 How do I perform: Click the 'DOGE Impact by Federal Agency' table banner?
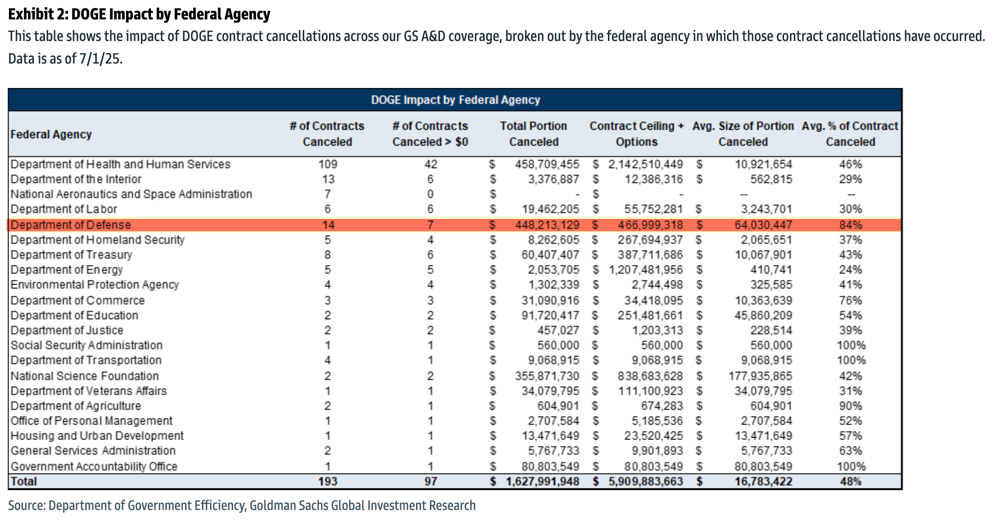tap(455, 100)
